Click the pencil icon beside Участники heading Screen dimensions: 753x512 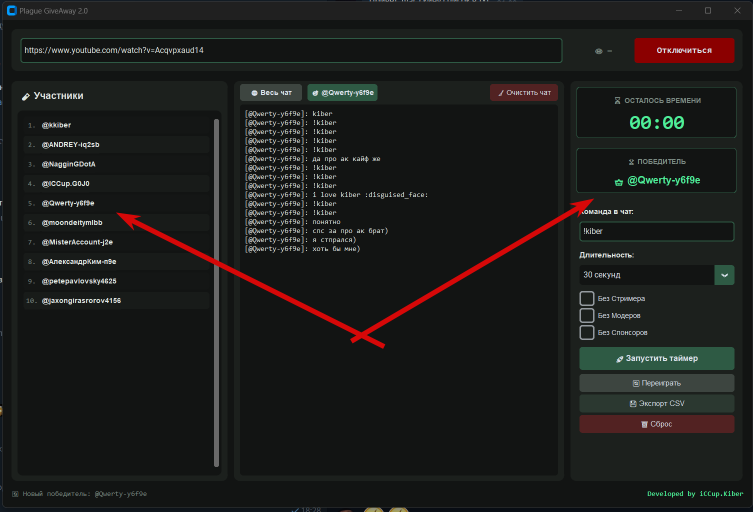(25, 97)
